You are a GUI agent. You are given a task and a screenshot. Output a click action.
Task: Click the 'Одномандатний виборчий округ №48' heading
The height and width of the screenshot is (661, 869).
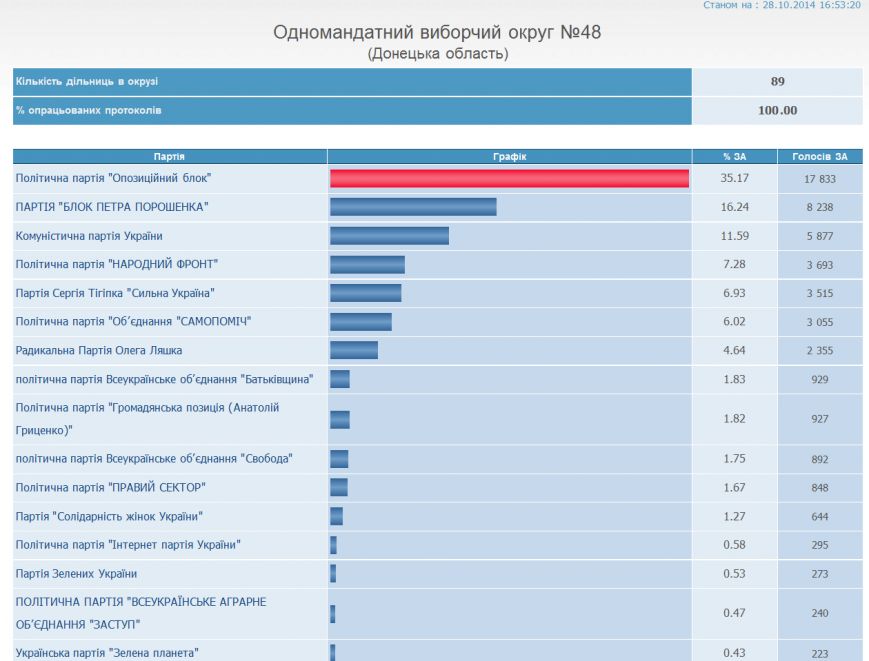pyautogui.click(x=437, y=32)
